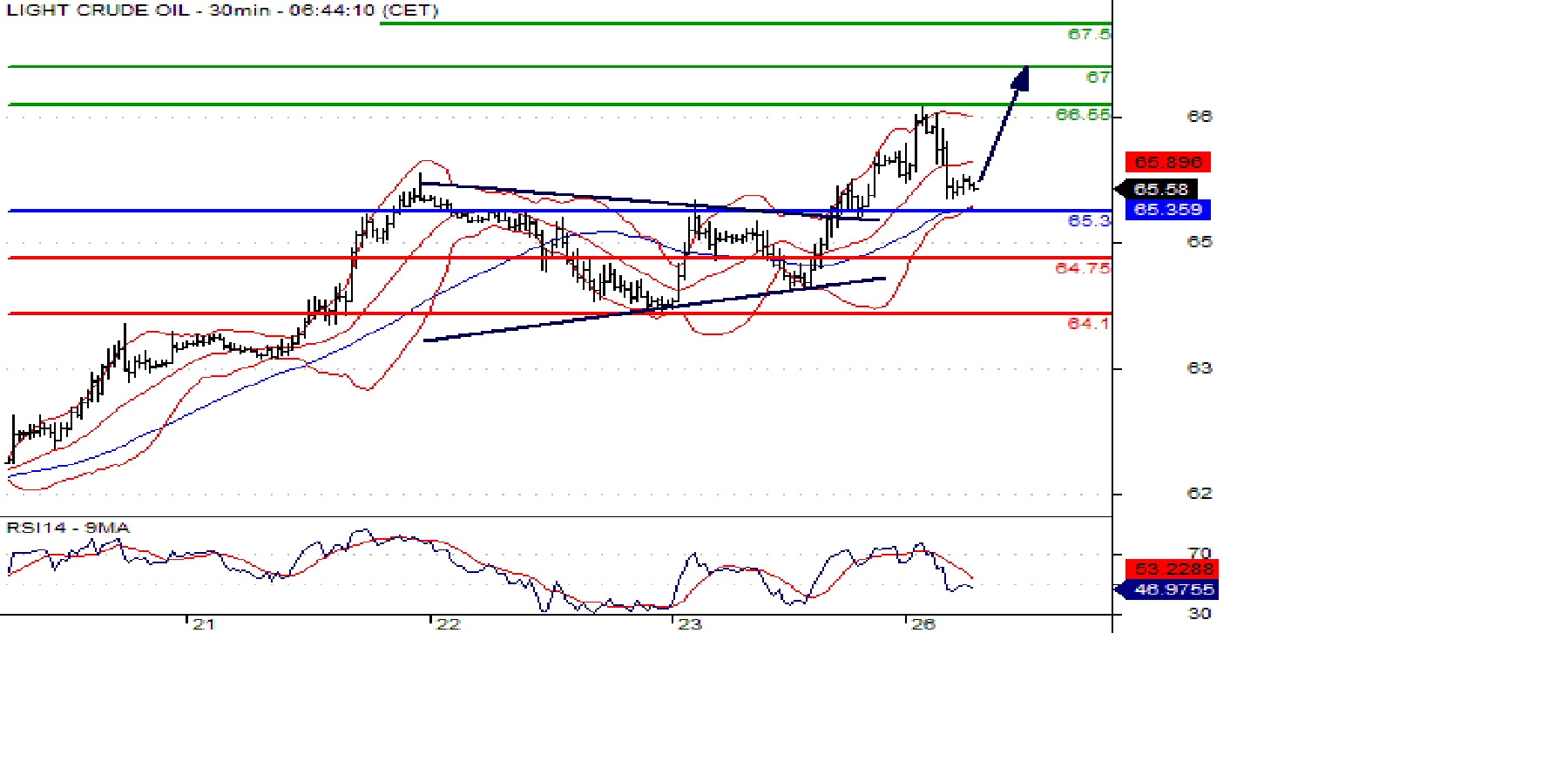Click the date label 26 on time axis

[923, 624]
